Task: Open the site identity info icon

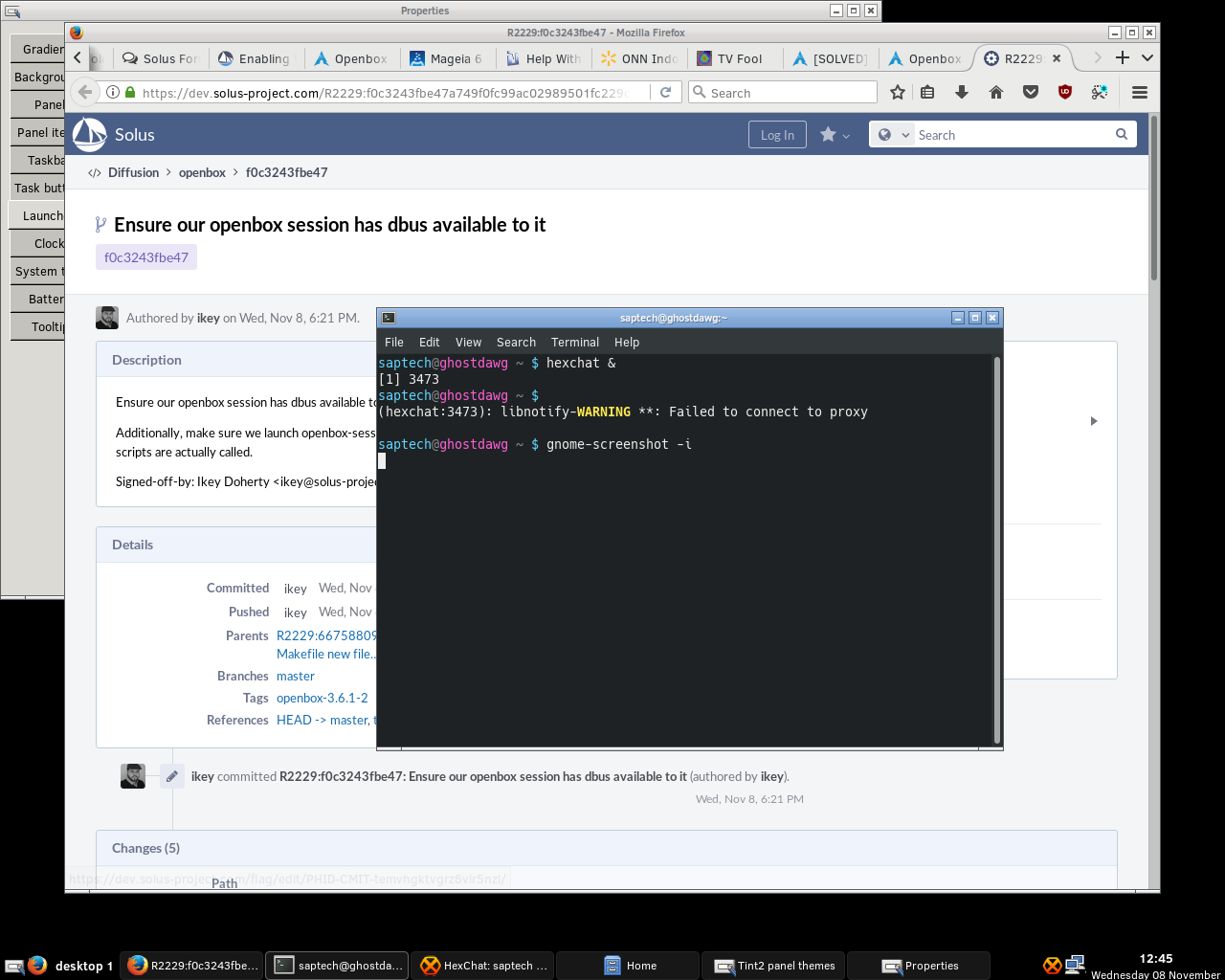Action: tap(113, 92)
